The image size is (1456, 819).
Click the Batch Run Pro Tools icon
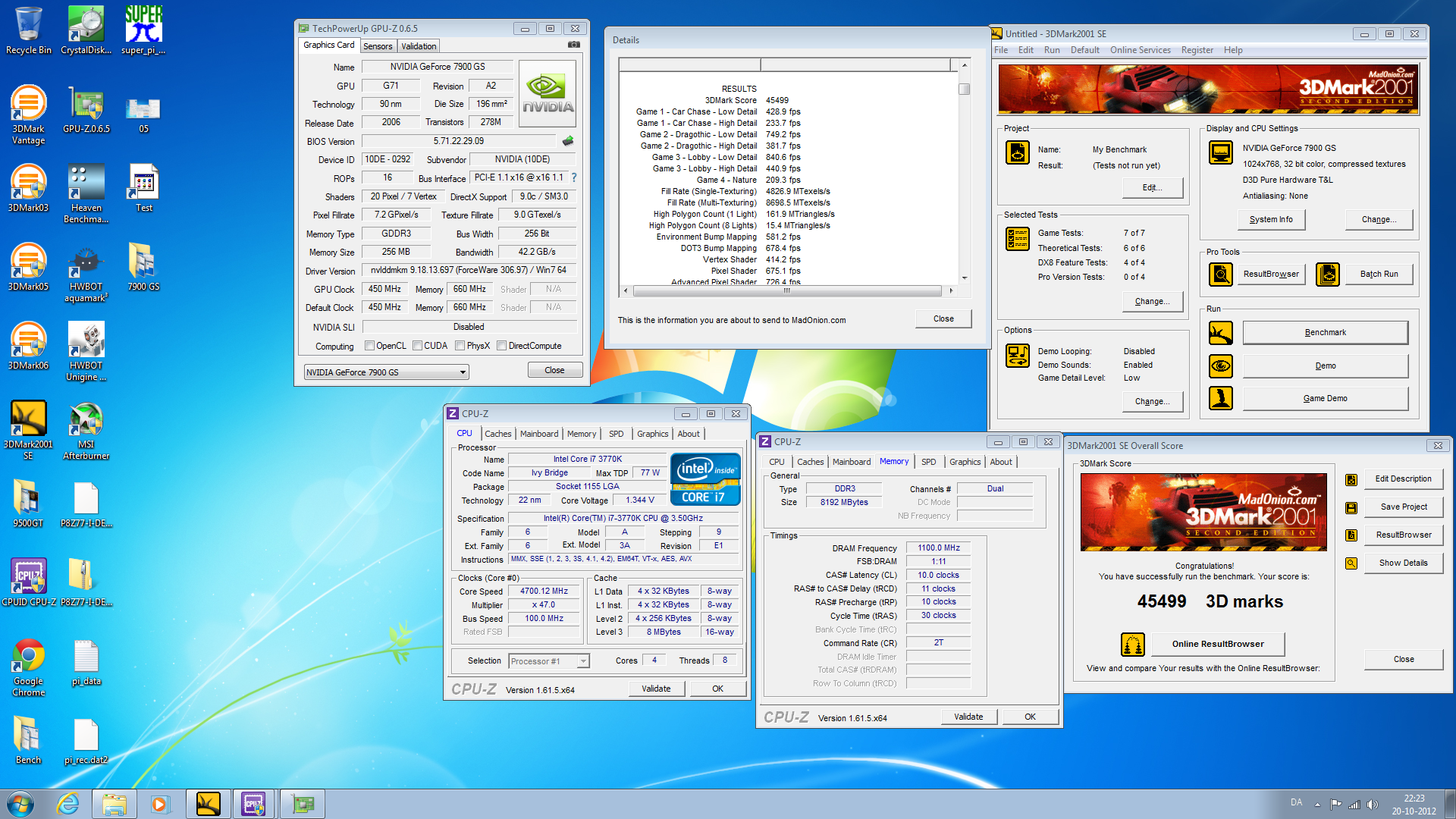click(x=1328, y=274)
